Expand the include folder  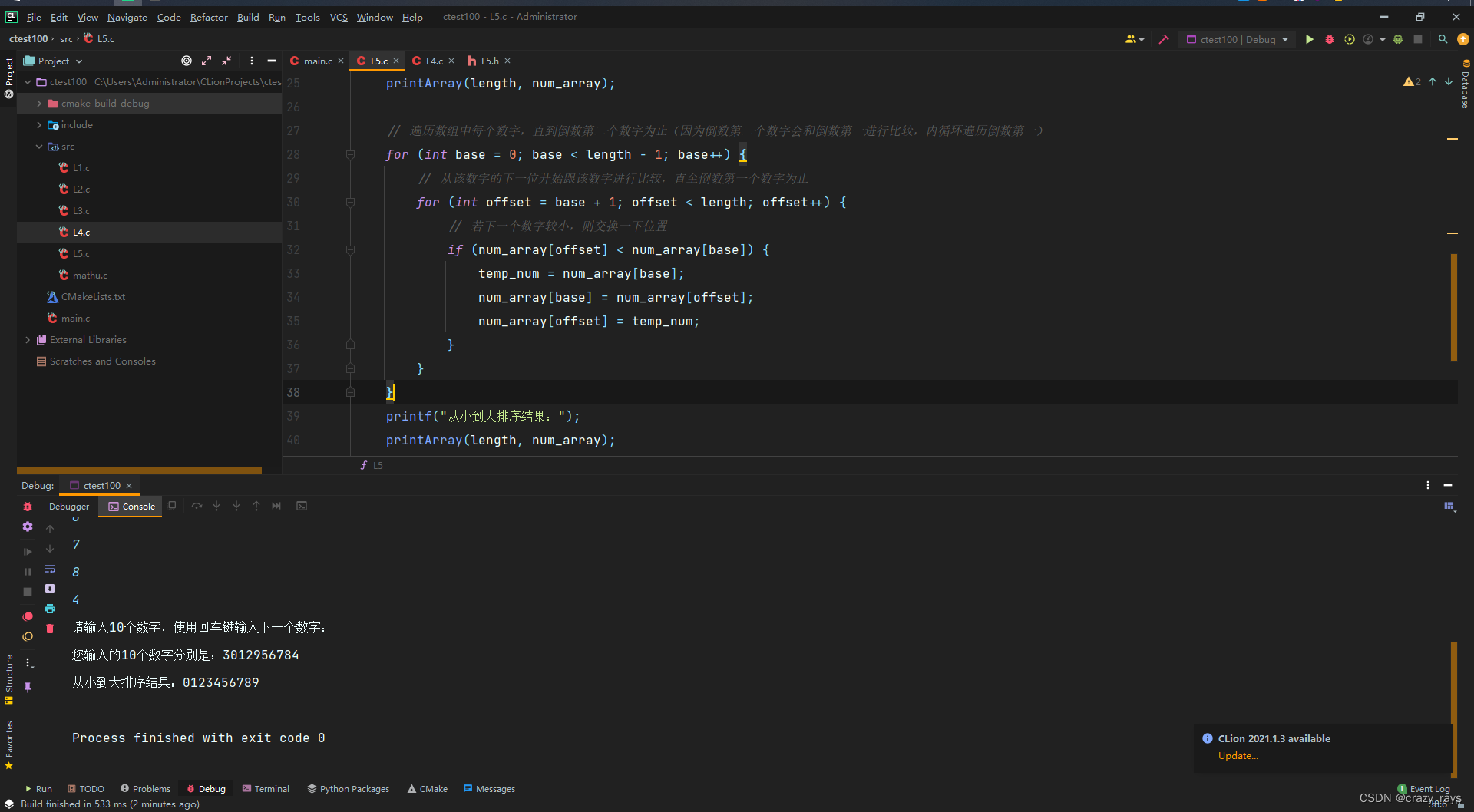[x=39, y=124]
